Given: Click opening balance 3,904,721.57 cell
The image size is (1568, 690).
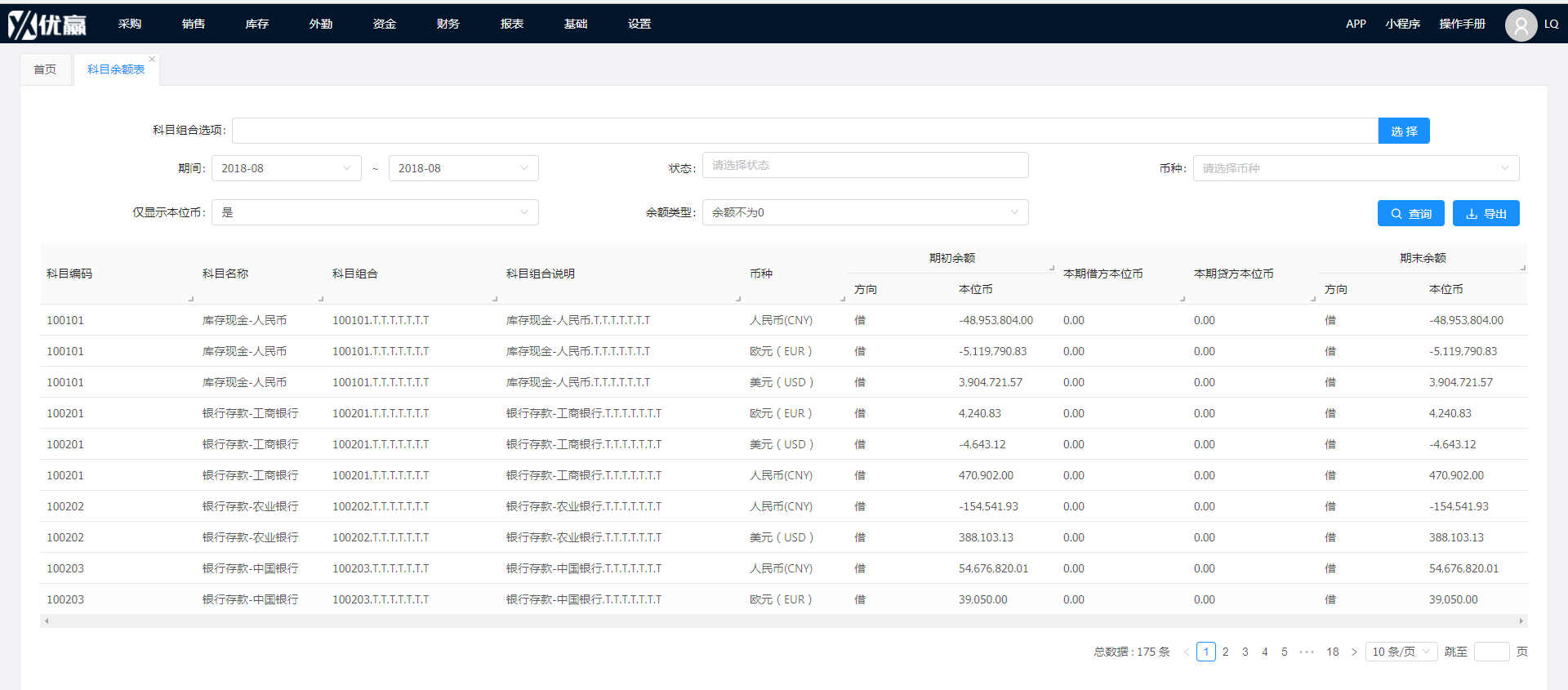Looking at the screenshot, I should (991, 382).
